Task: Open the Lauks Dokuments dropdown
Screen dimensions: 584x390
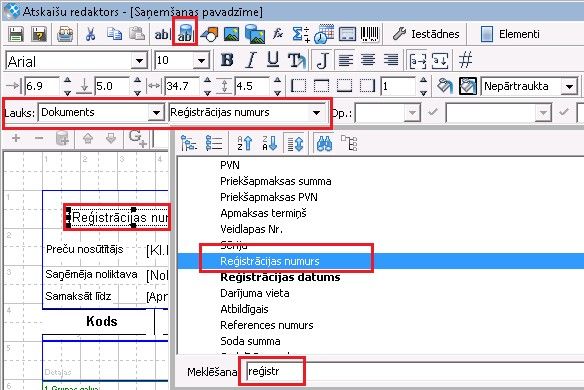Action: point(156,112)
